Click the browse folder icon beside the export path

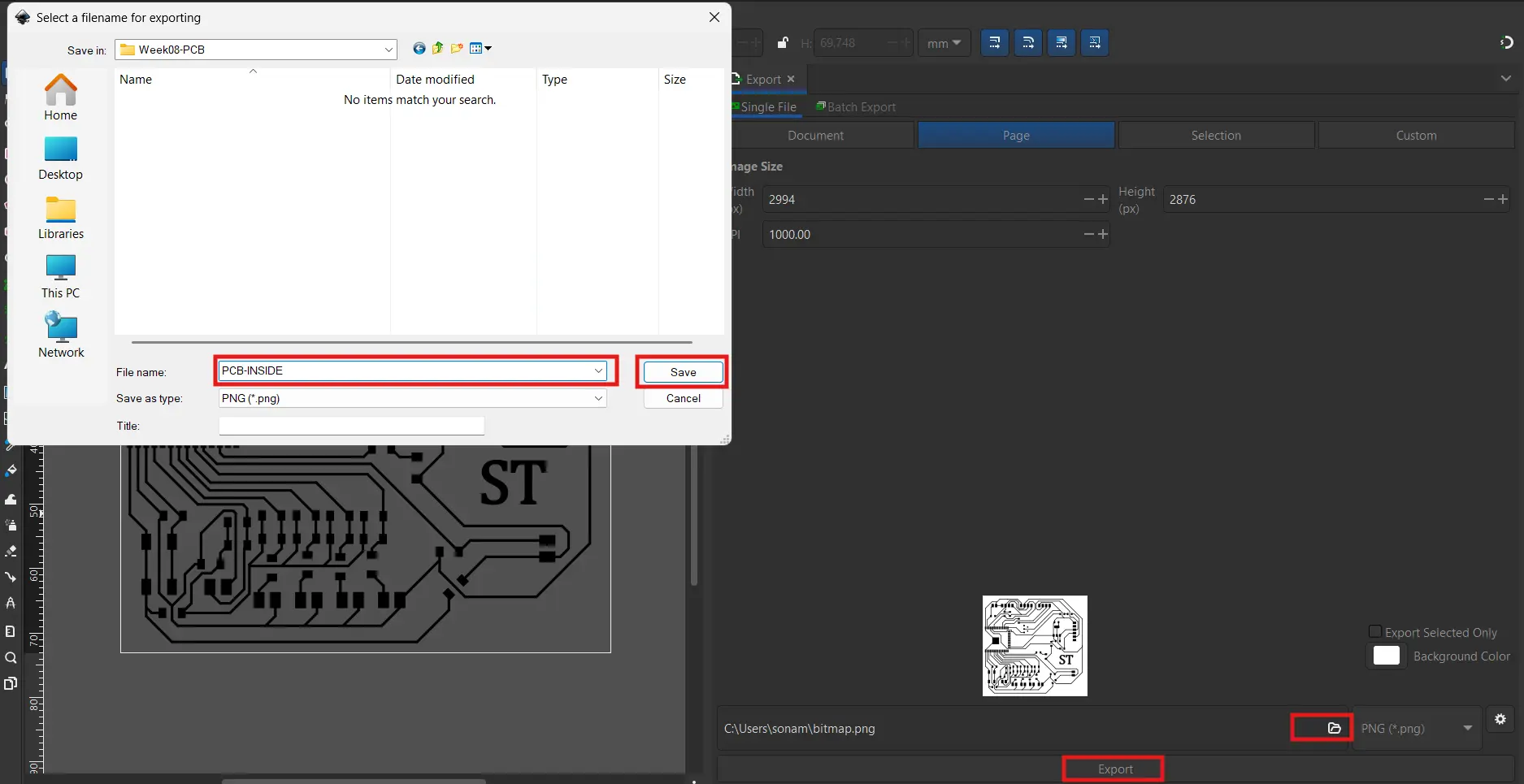click(x=1334, y=728)
